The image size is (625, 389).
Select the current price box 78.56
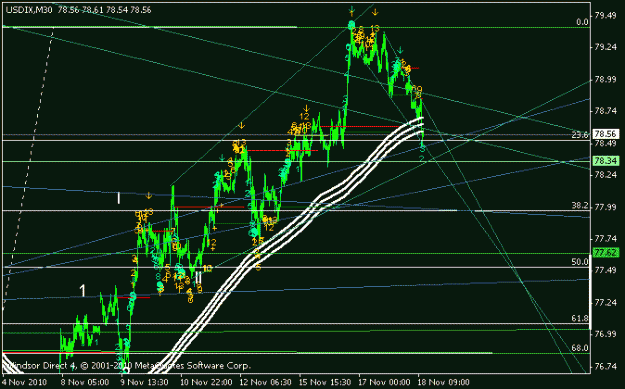[x=606, y=134]
